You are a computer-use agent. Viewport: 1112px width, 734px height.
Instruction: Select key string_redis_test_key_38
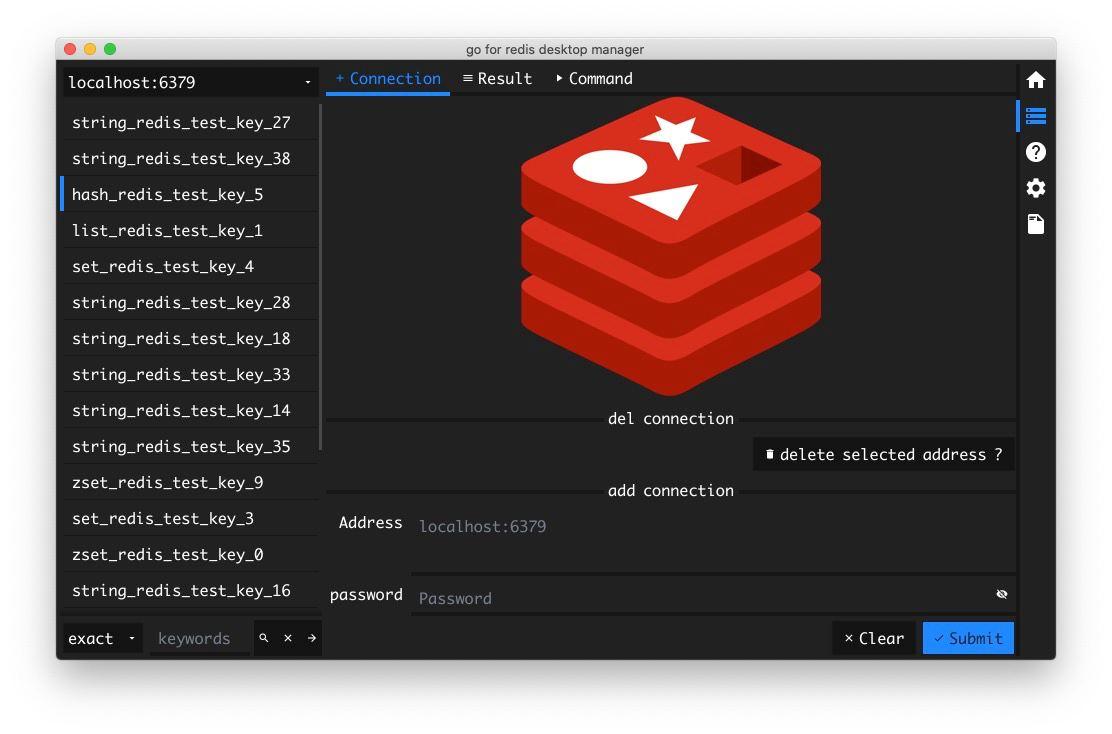190,158
